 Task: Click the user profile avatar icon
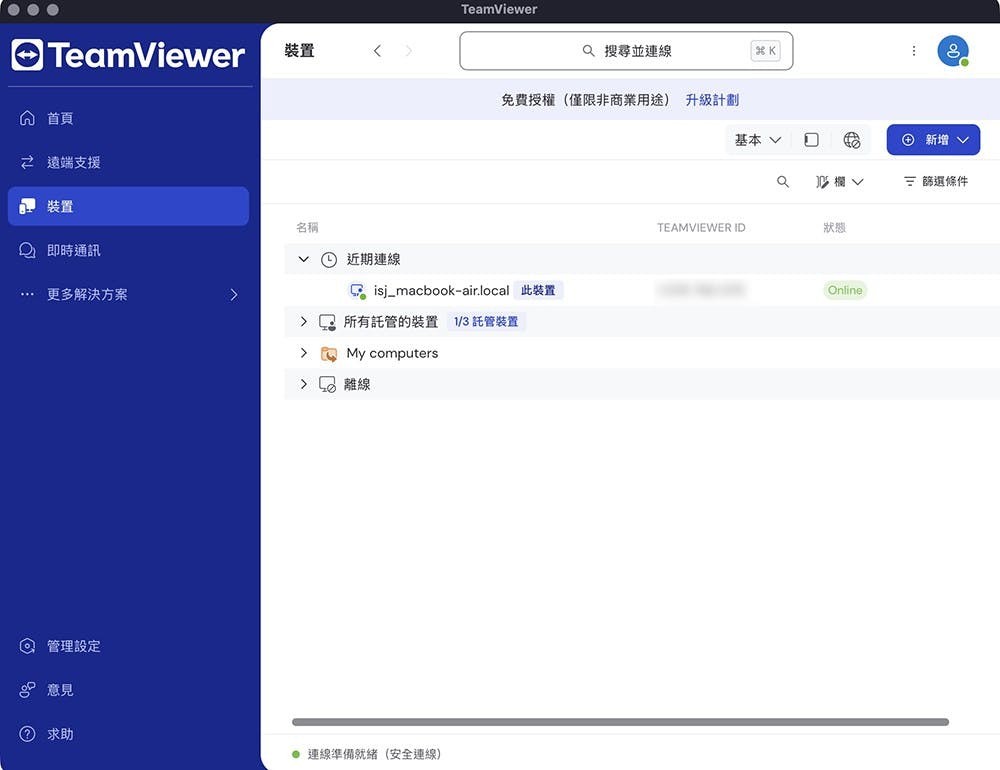tap(952, 51)
